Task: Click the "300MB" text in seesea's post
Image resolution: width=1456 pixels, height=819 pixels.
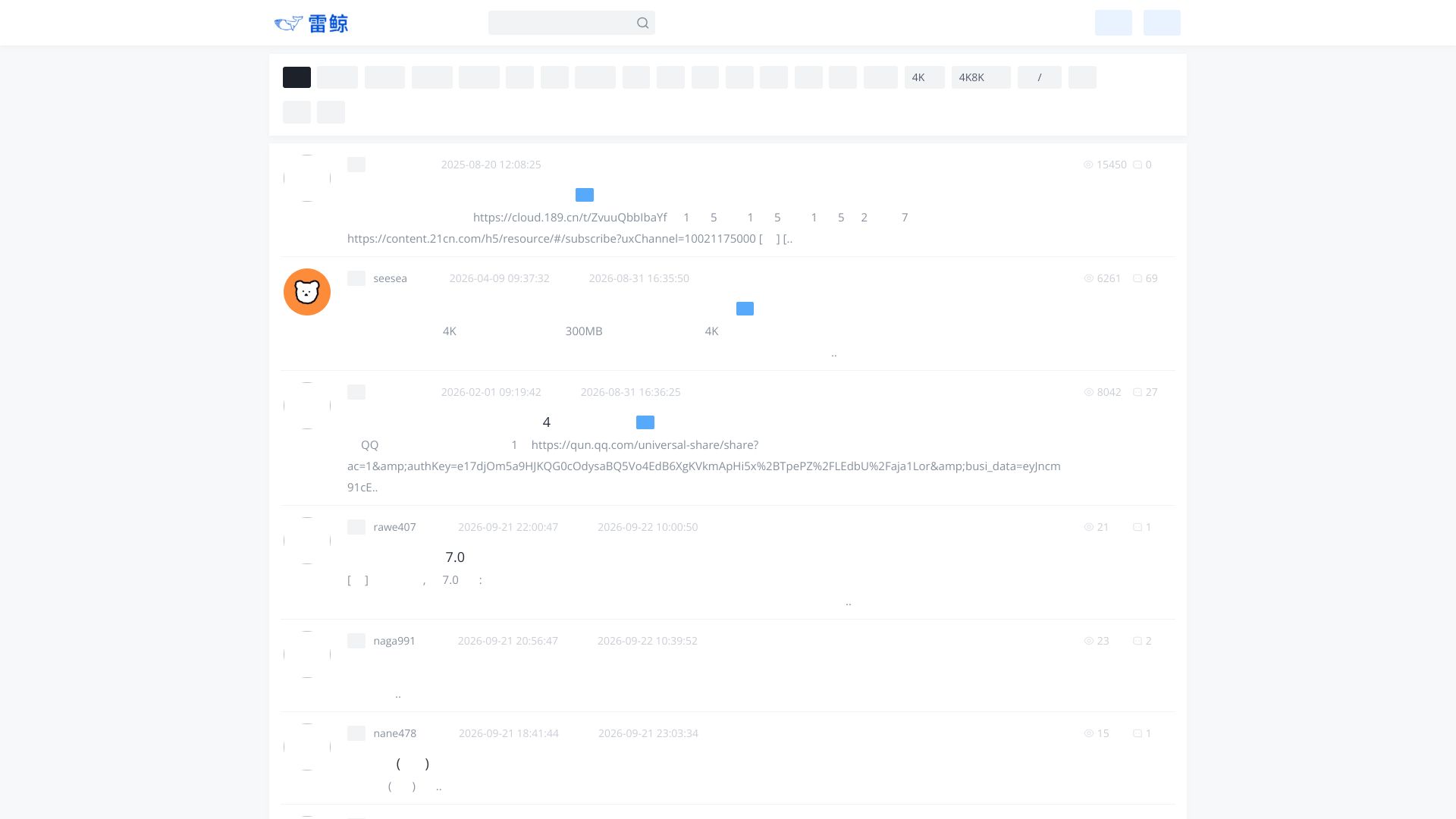Action: pyautogui.click(x=584, y=331)
